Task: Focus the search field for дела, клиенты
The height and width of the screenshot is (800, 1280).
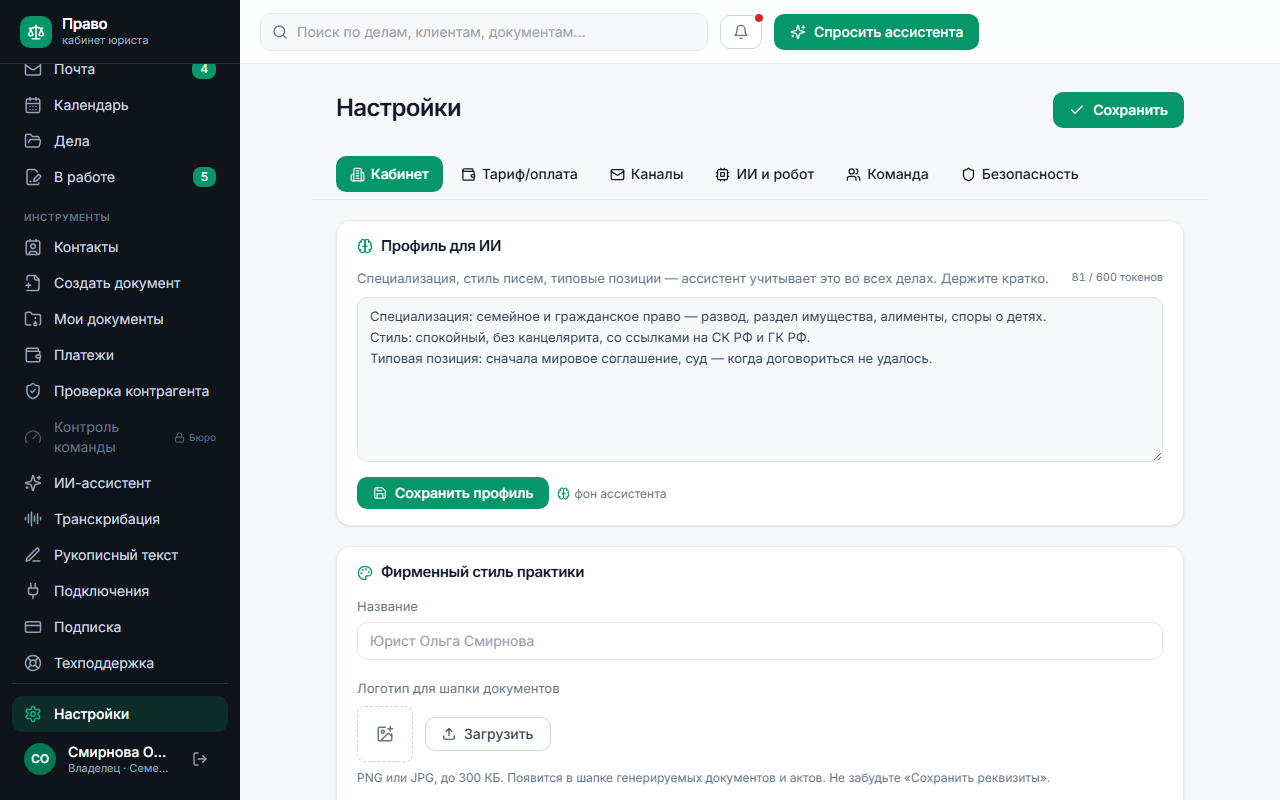Action: click(x=484, y=32)
